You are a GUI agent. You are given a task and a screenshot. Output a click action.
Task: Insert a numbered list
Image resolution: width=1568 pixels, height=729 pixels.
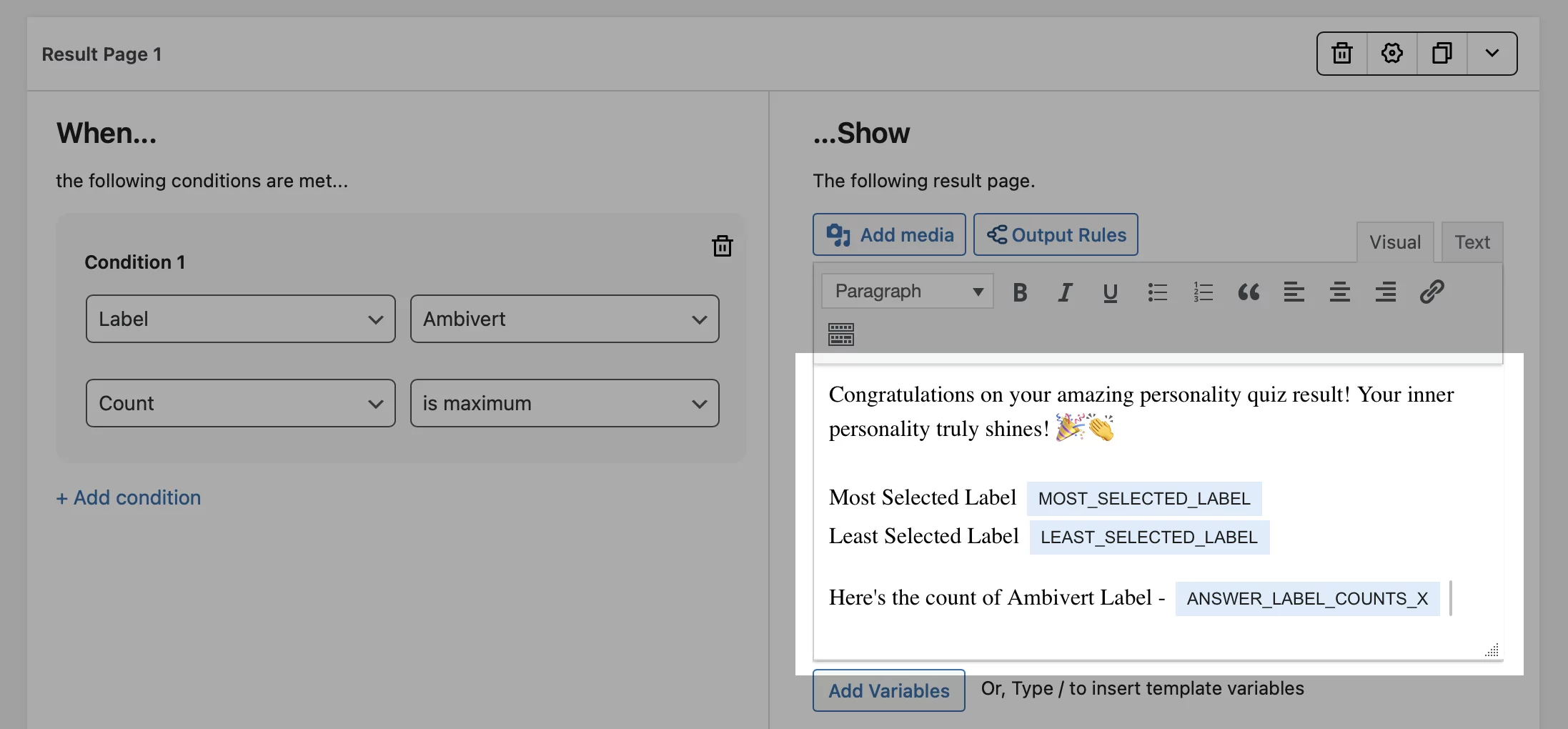coord(1203,292)
